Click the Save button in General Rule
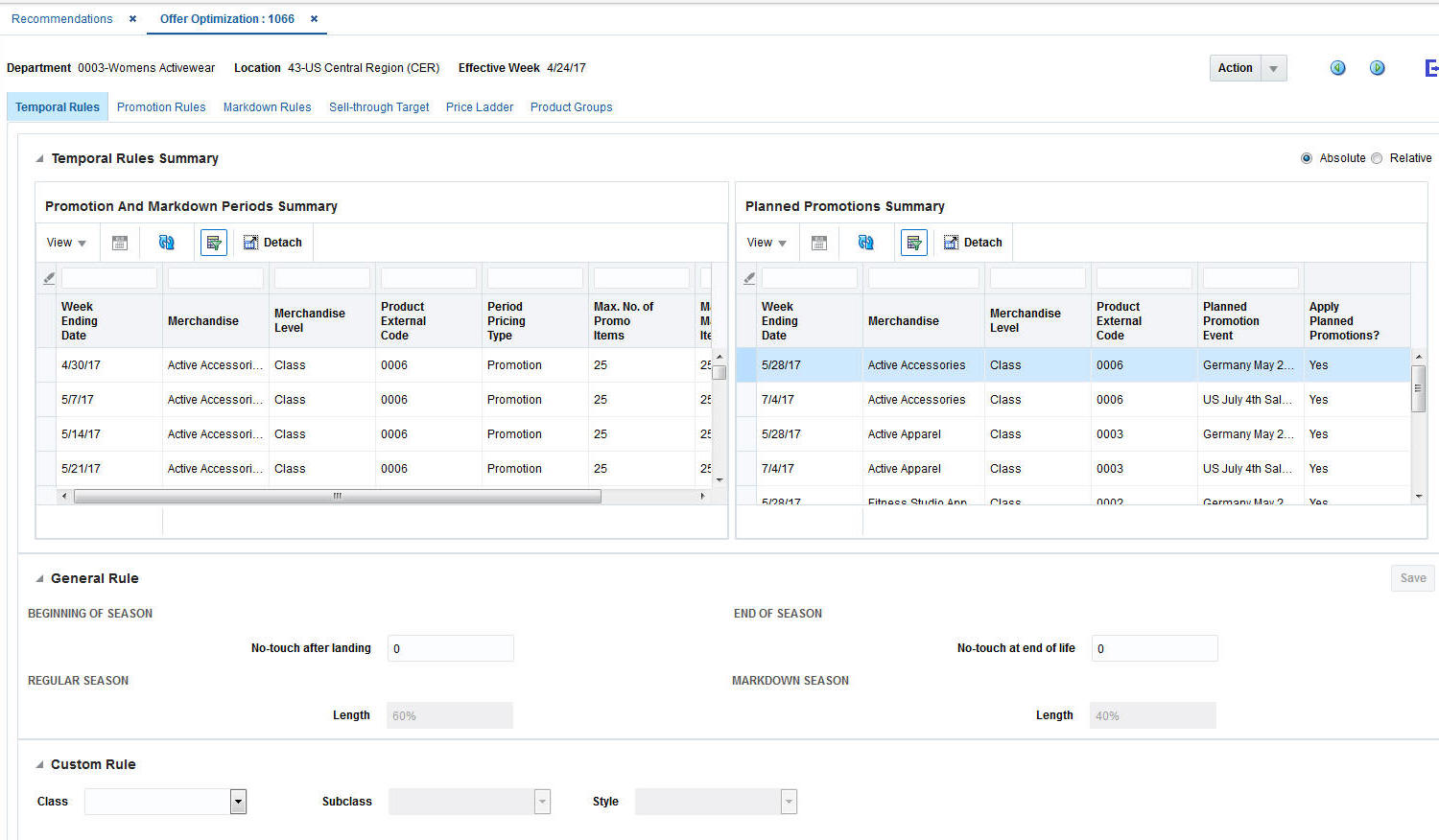 point(1413,578)
